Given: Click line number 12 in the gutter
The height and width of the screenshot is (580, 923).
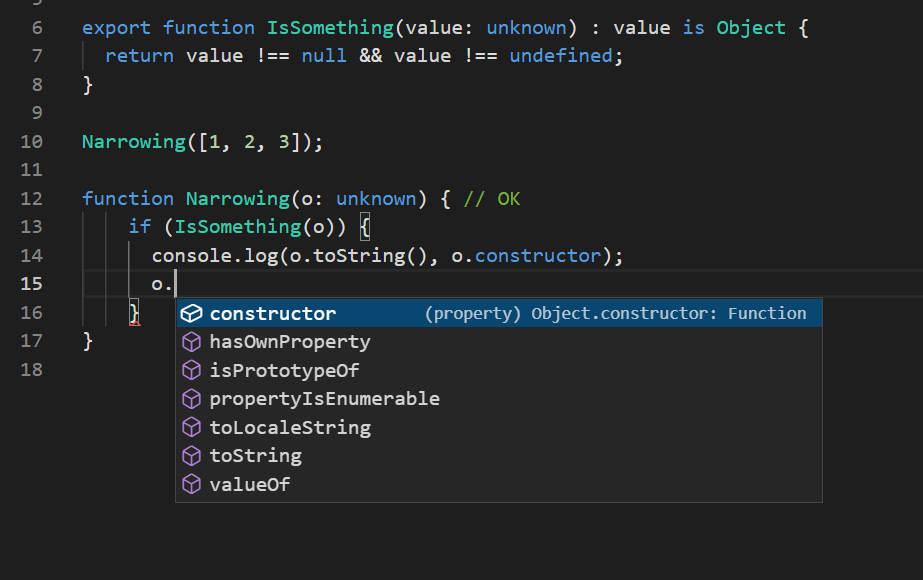Looking at the screenshot, I should tap(32, 198).
